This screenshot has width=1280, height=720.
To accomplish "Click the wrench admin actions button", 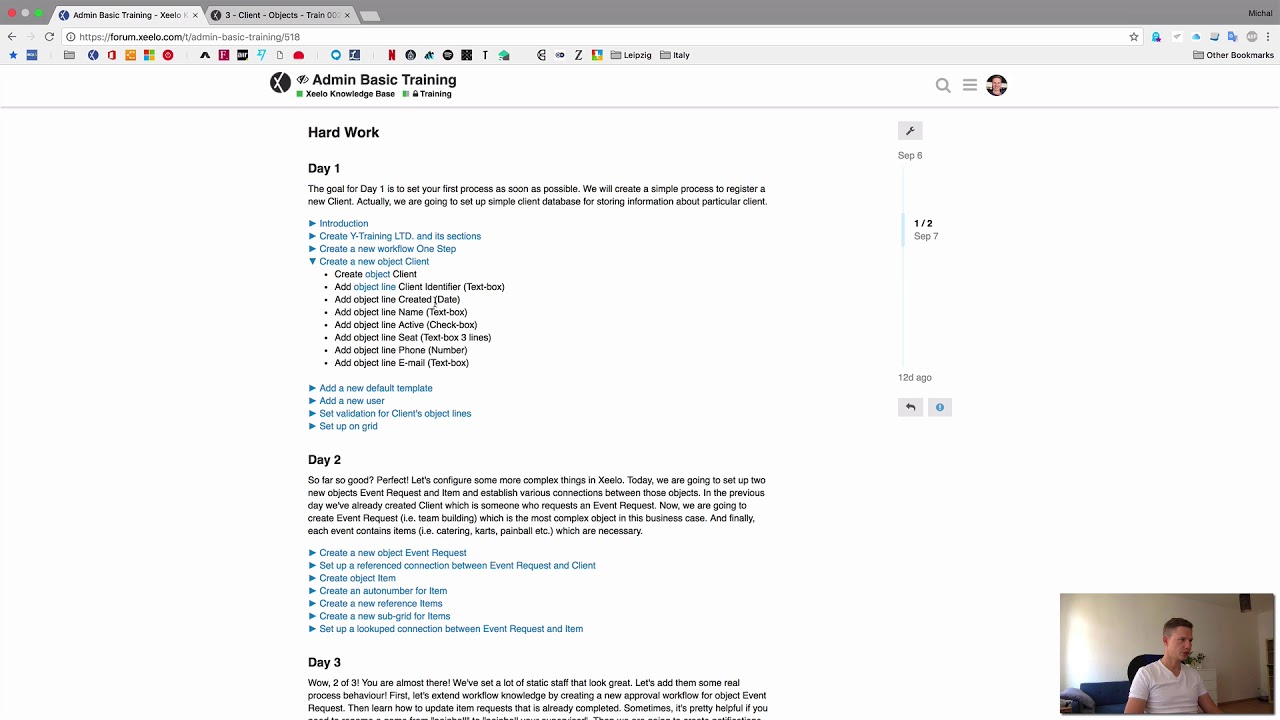I will tap(910, 131).
